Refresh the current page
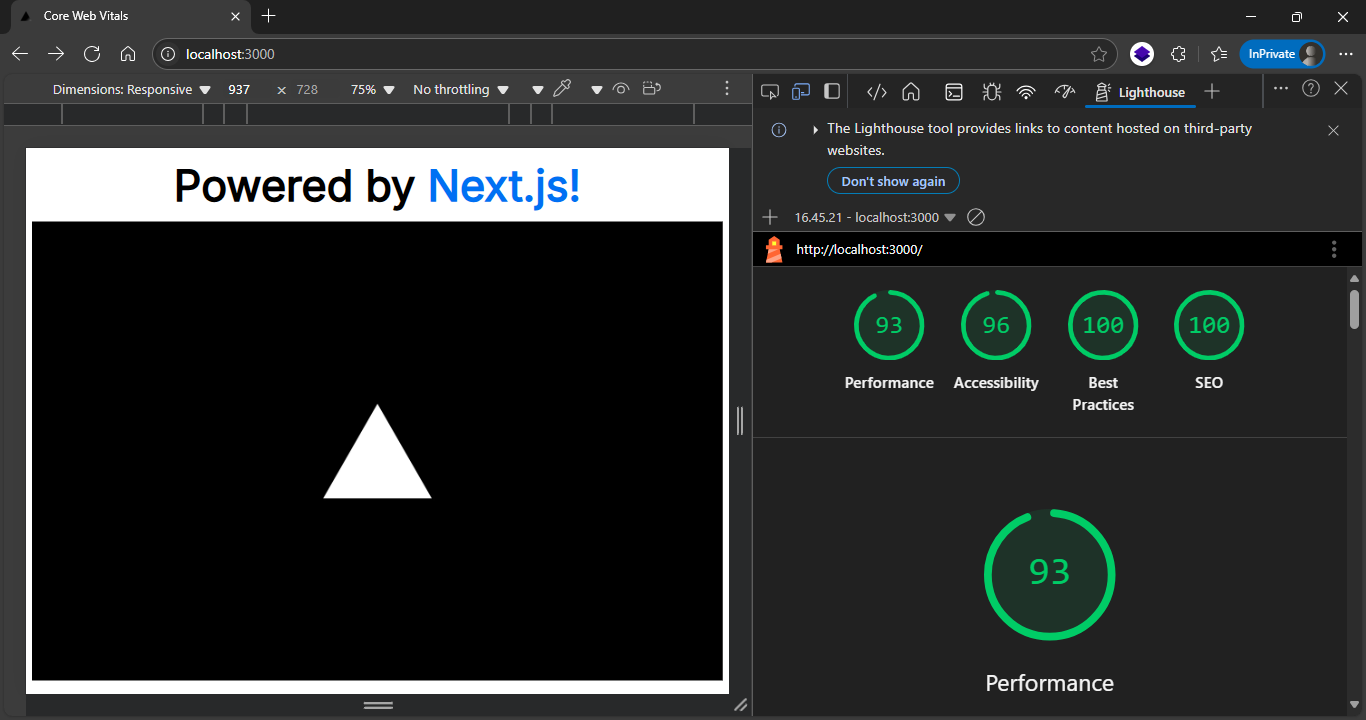This screenshot has height=720, width=1366. (92, 54)
